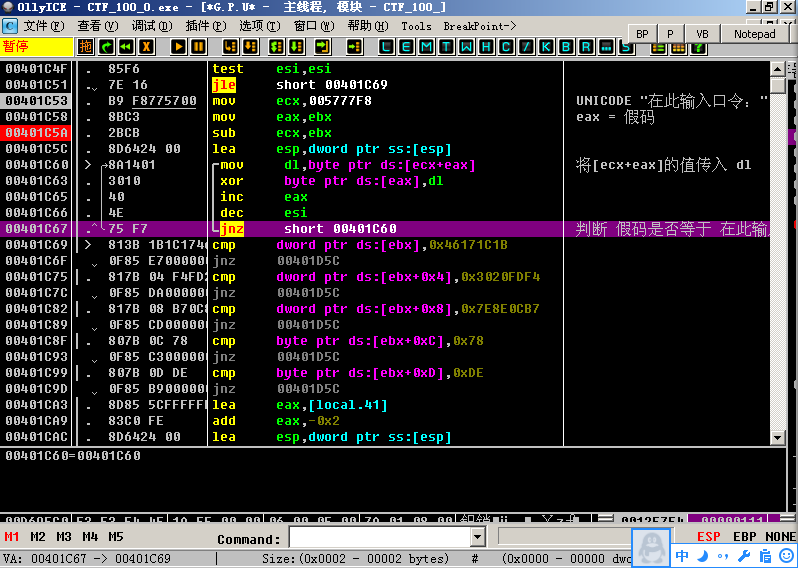Select the NONE register mode
Screen dimensions: 798x568
pyautogui.click(x=779, y=537)
